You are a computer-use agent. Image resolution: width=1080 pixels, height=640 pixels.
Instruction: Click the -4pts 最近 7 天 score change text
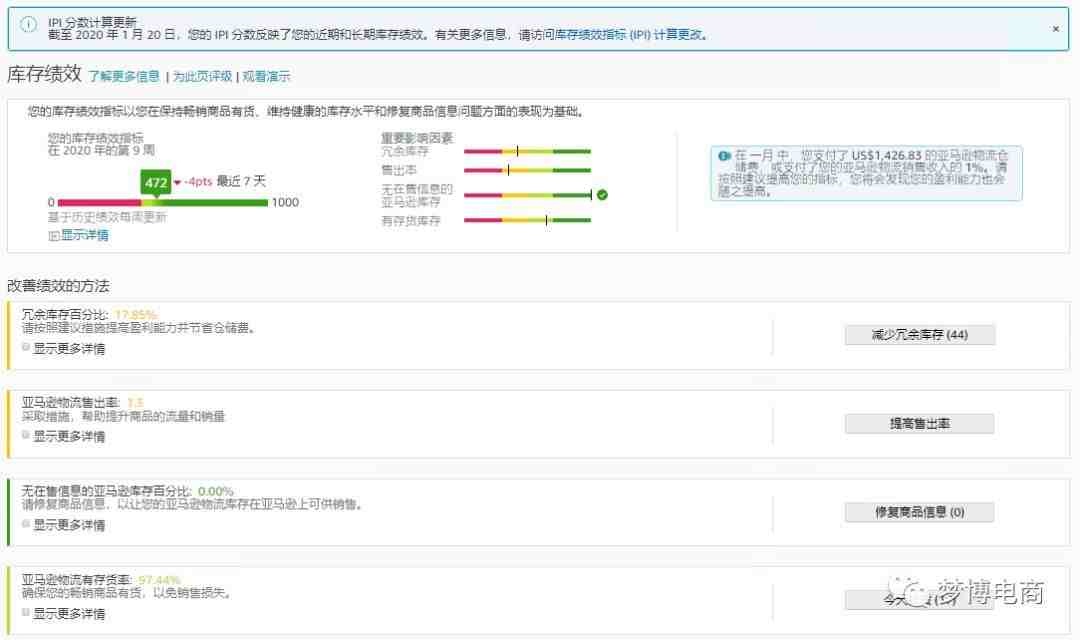pos(225,181)
